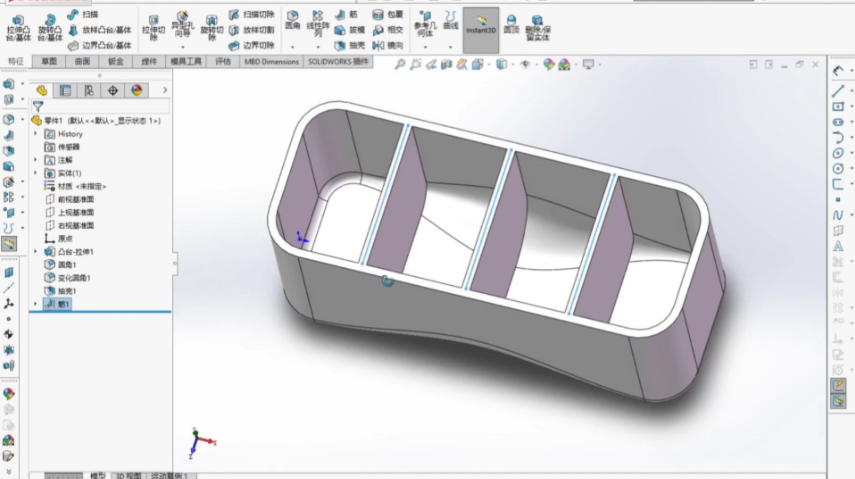Select the 删除/保留实体 delete body tool
The height and width of the screenshot is (479, 855).
pyautogui.click(x=538, y=28)
